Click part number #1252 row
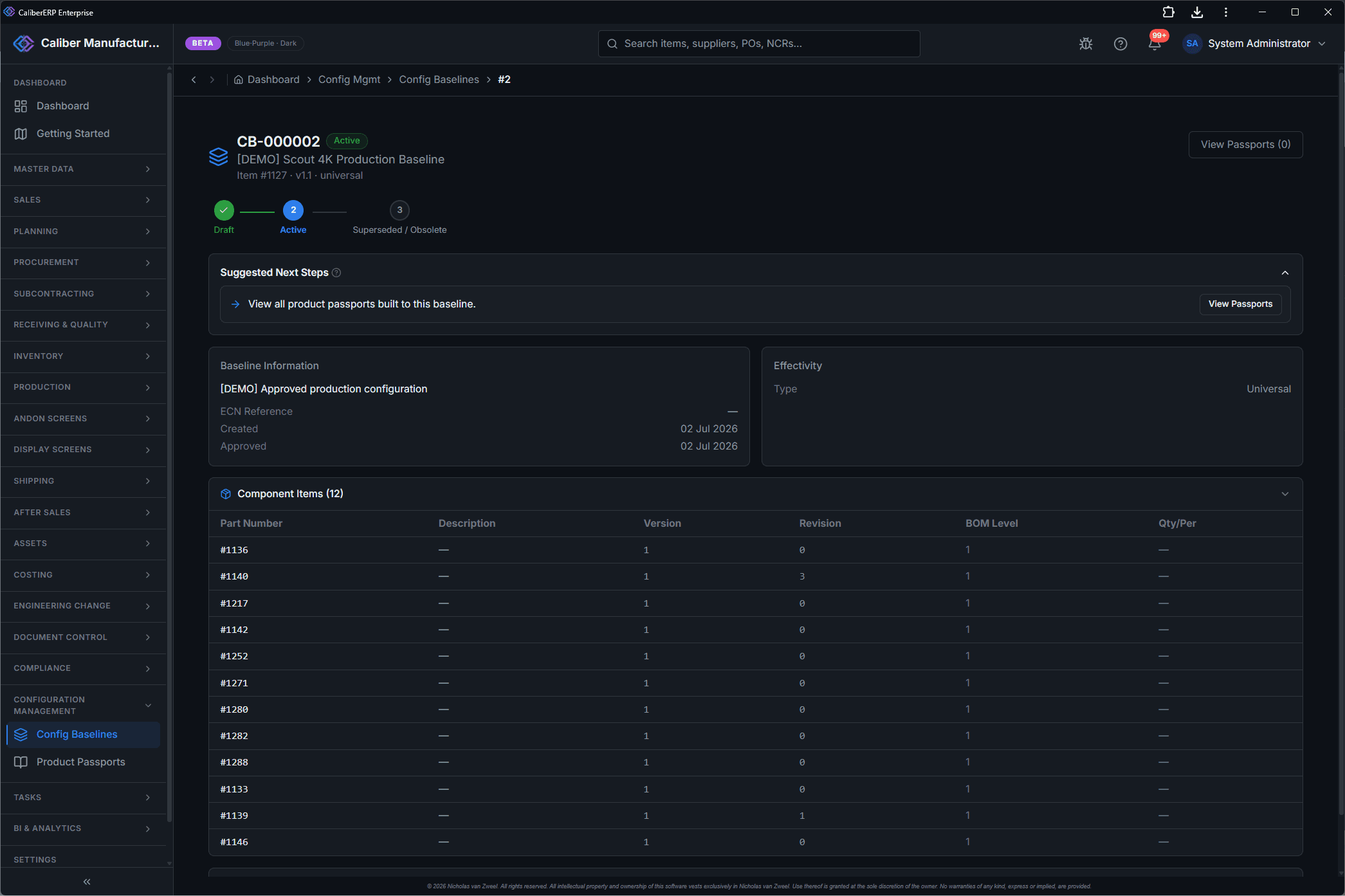The height and width of the screenshot is (896, 1345). [x=755, y=656]
